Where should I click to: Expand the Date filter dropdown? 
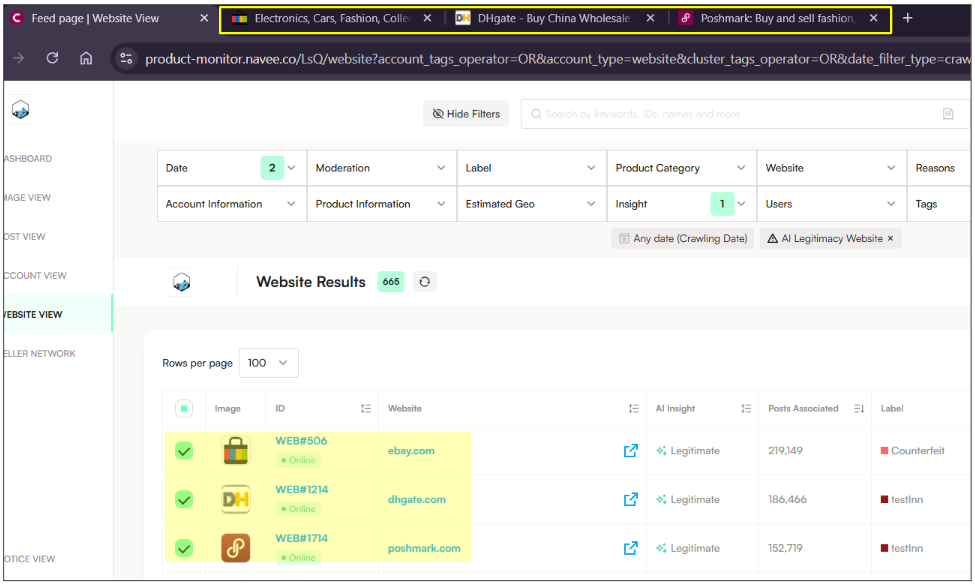232,168
